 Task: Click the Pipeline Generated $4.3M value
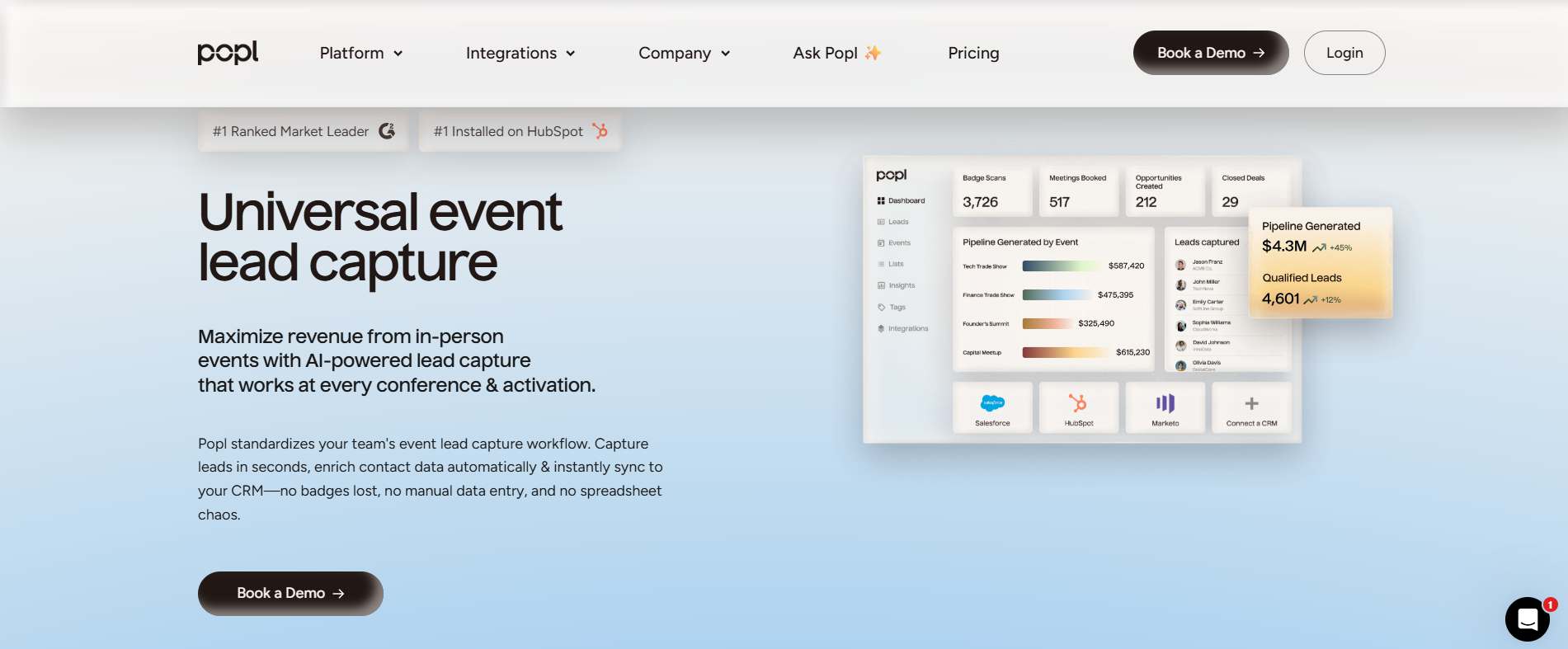pyautogui.click(x=1284, y=246)
